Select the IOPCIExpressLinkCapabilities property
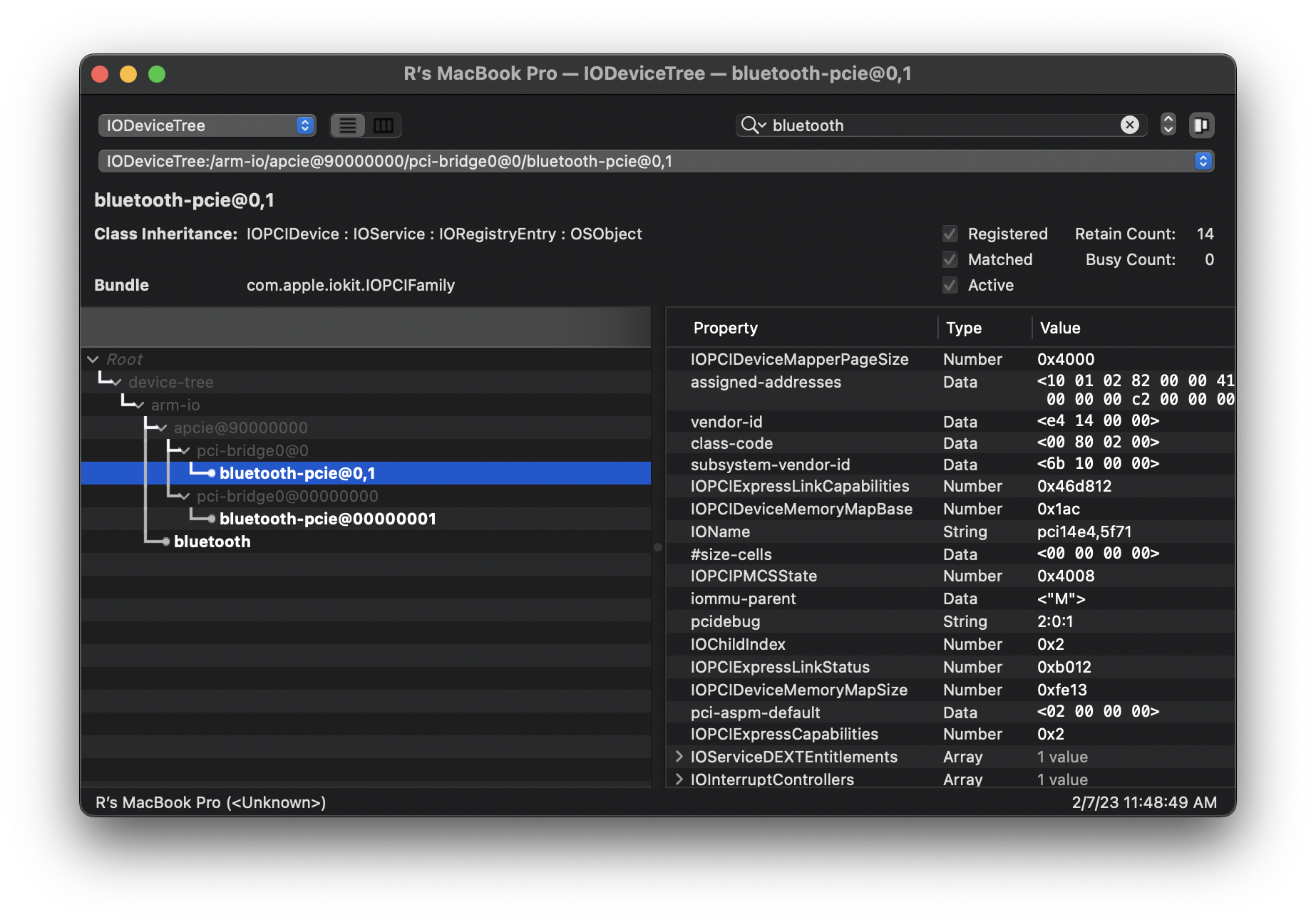This screenshot has height=922, width=1316. pos(950,486)
